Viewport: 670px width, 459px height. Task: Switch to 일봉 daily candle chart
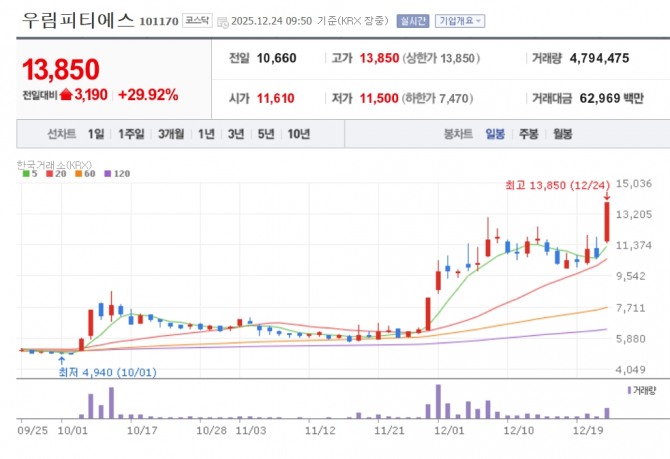click(495, 134)
